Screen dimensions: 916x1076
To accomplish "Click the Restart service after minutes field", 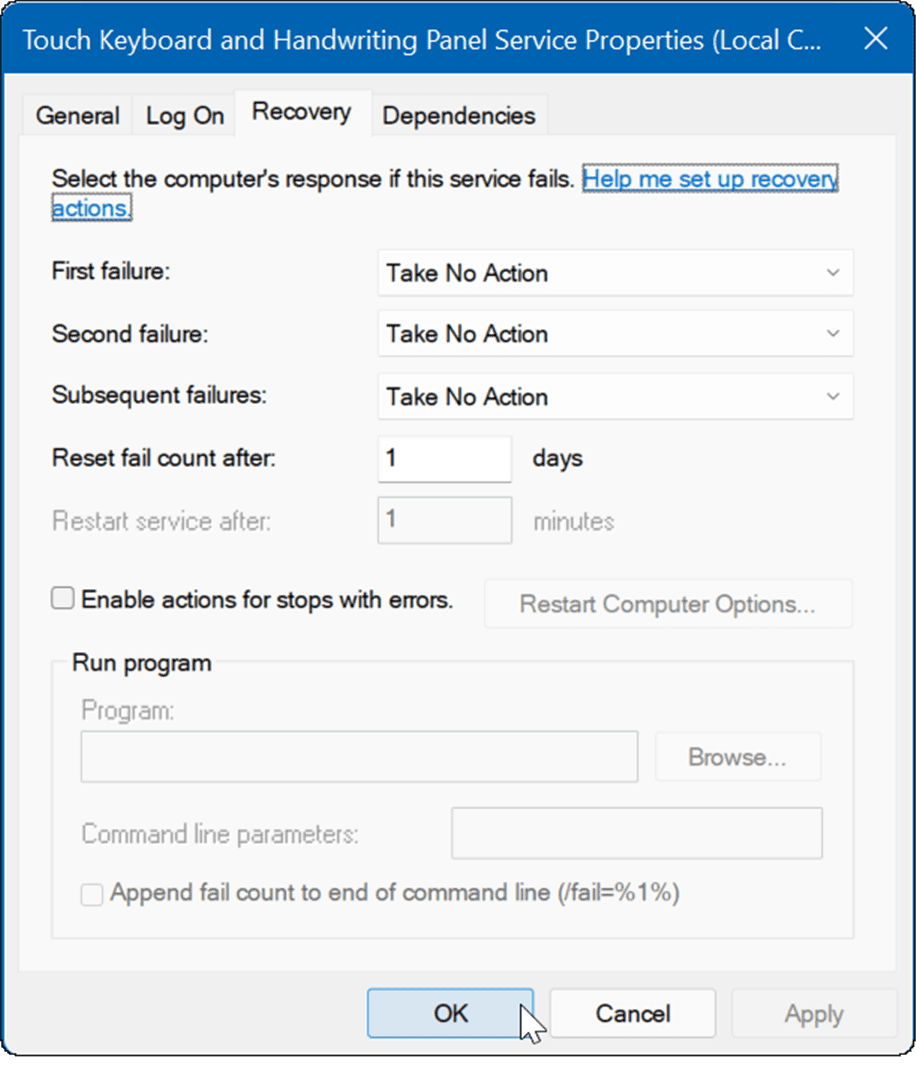I will point(445,521).
